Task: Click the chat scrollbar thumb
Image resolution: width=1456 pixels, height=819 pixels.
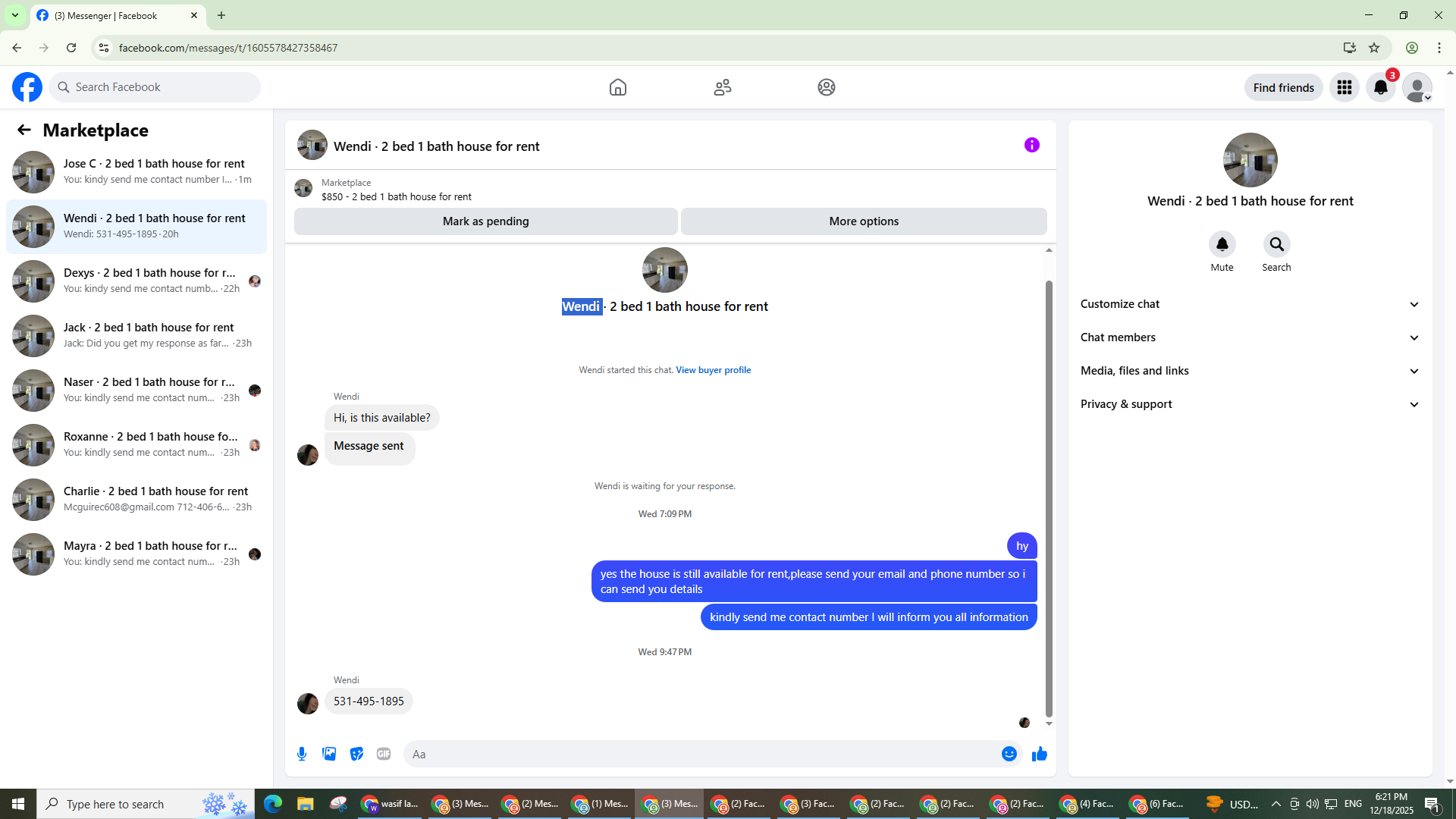Action: click(1050, 499)
